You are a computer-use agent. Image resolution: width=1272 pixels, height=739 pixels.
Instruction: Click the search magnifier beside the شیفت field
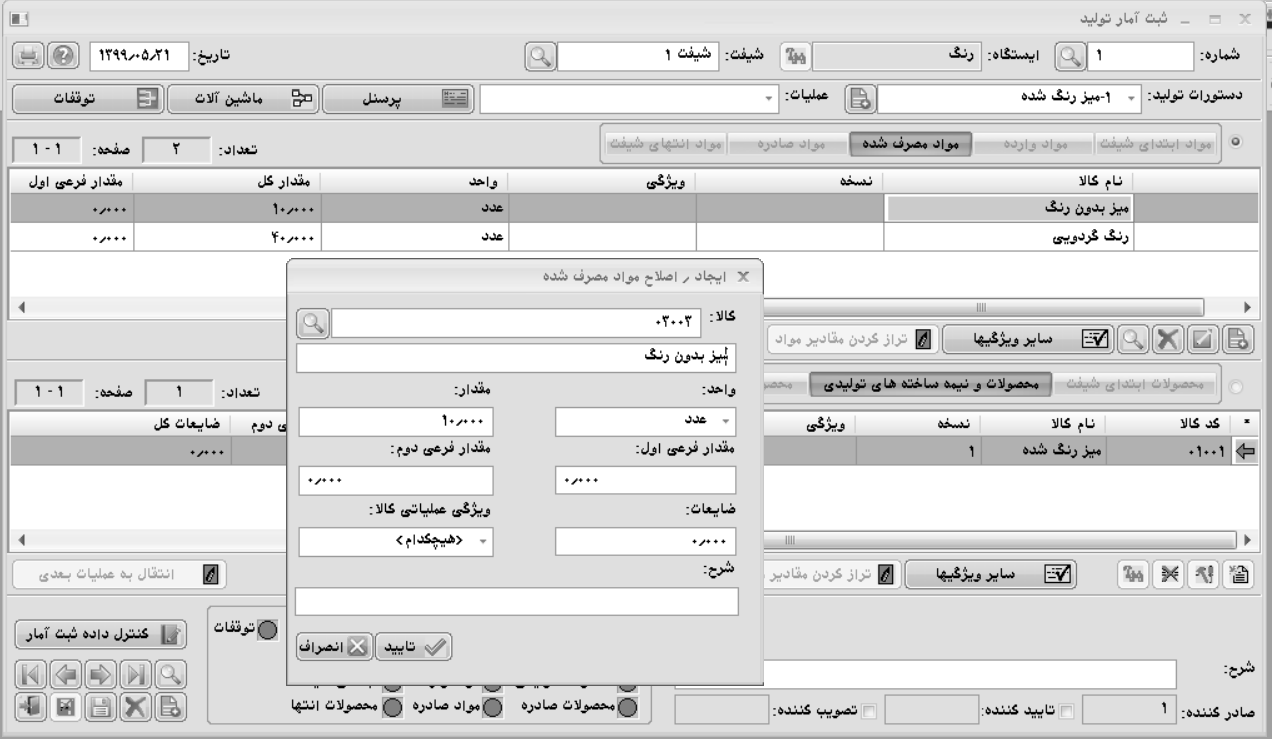[x=540, y=57]
